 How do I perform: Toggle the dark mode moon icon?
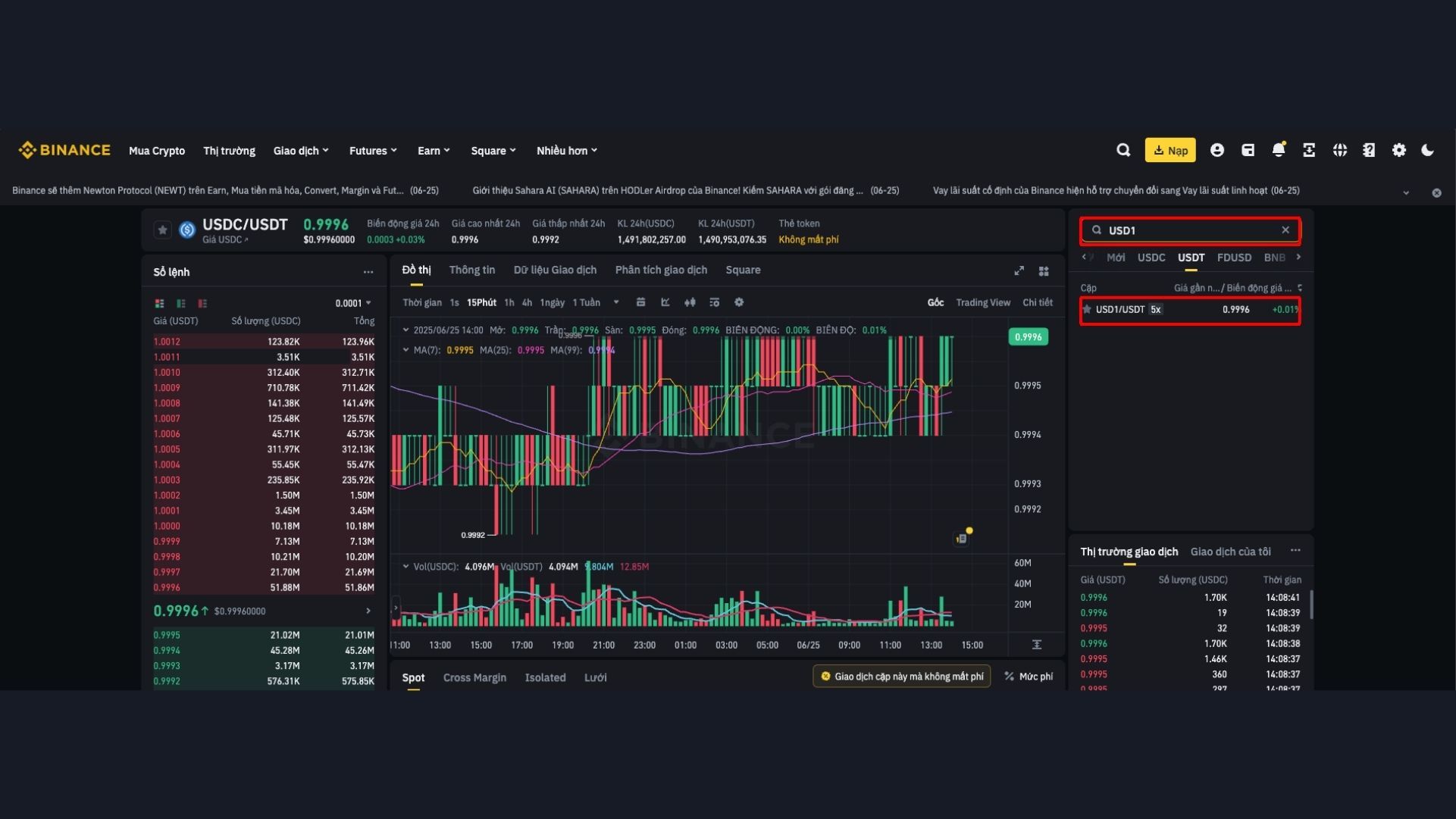click(1428, 150)
